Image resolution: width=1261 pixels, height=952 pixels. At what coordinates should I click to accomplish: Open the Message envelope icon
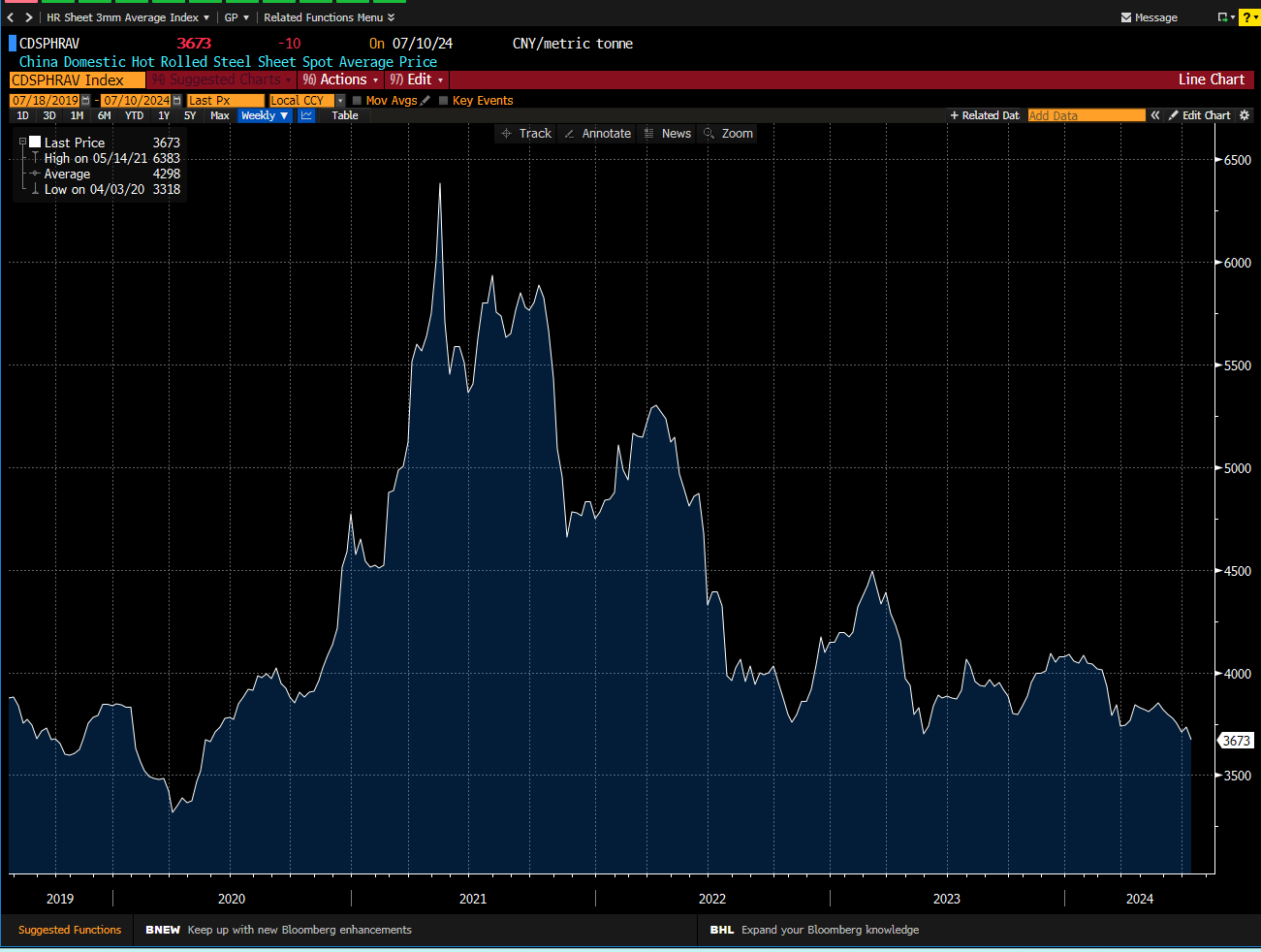[1126, 17]
